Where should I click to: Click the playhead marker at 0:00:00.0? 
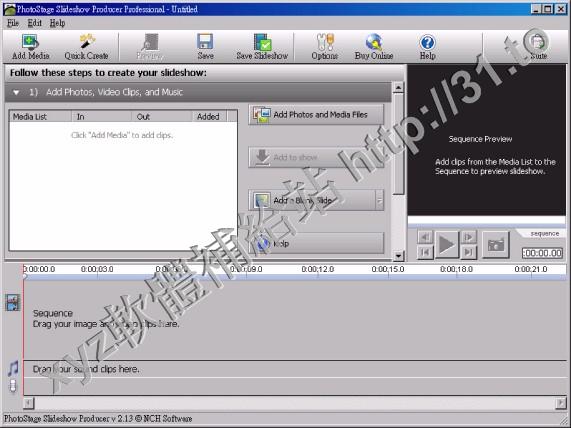click(x=24, y=276)
